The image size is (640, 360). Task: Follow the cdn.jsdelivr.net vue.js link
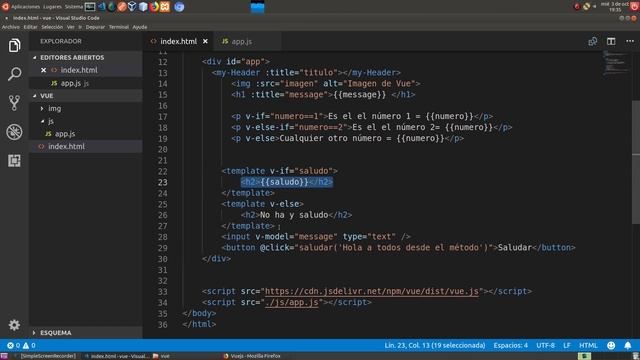click(371, 291)
